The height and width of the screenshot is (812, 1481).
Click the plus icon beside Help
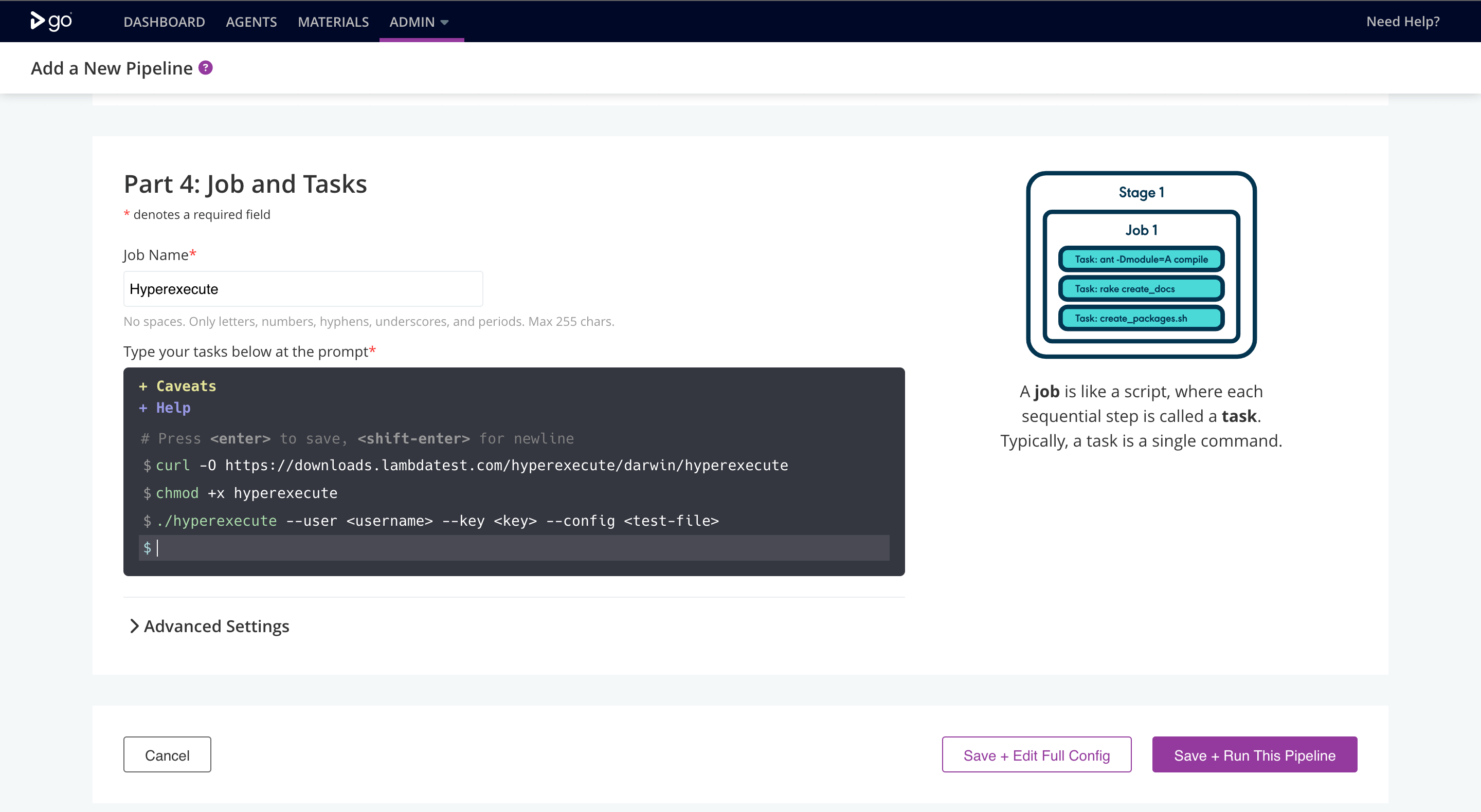pos(143,408)
